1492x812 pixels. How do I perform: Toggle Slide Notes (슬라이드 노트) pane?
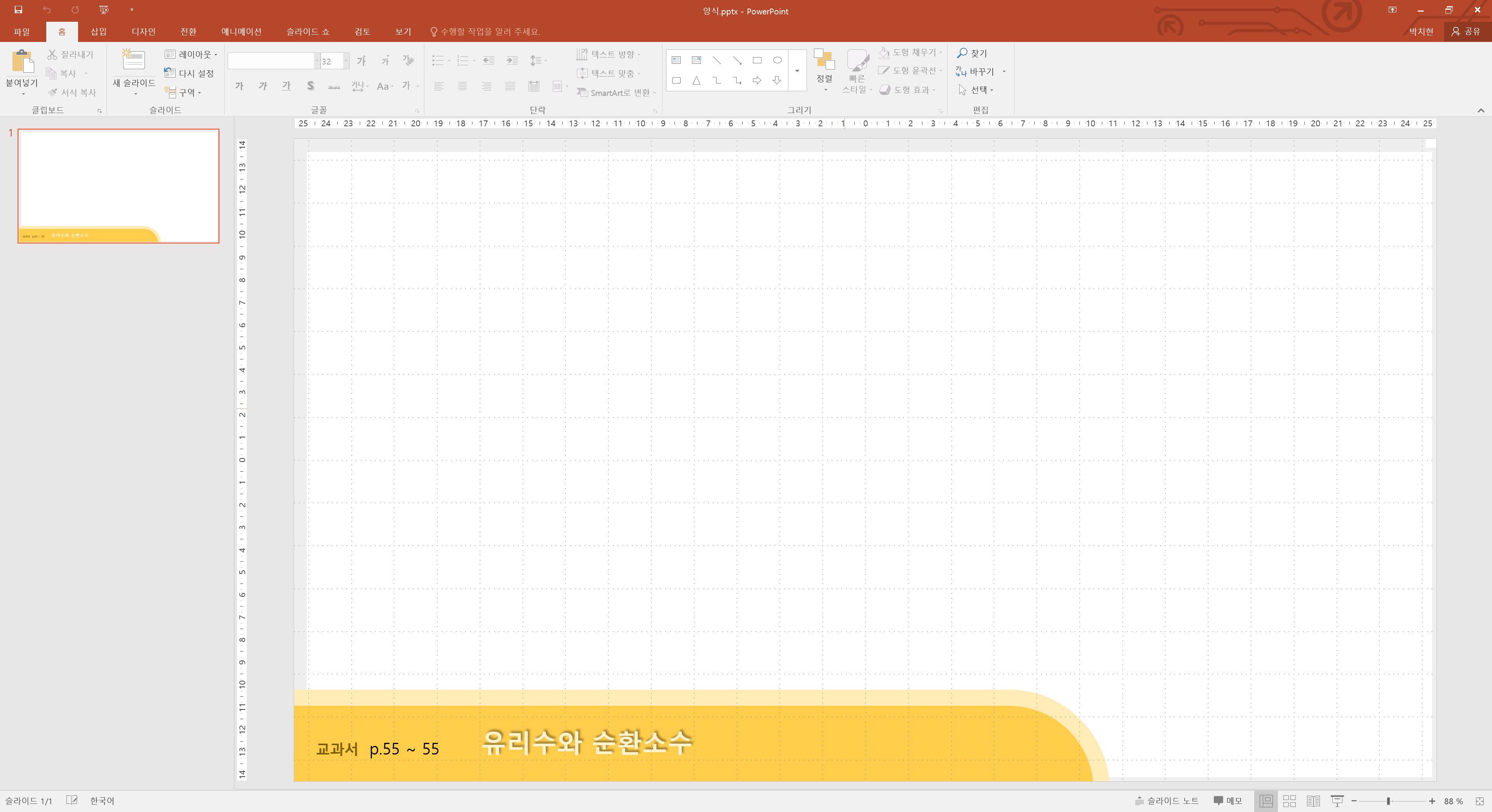click(x=1166, y=801)
